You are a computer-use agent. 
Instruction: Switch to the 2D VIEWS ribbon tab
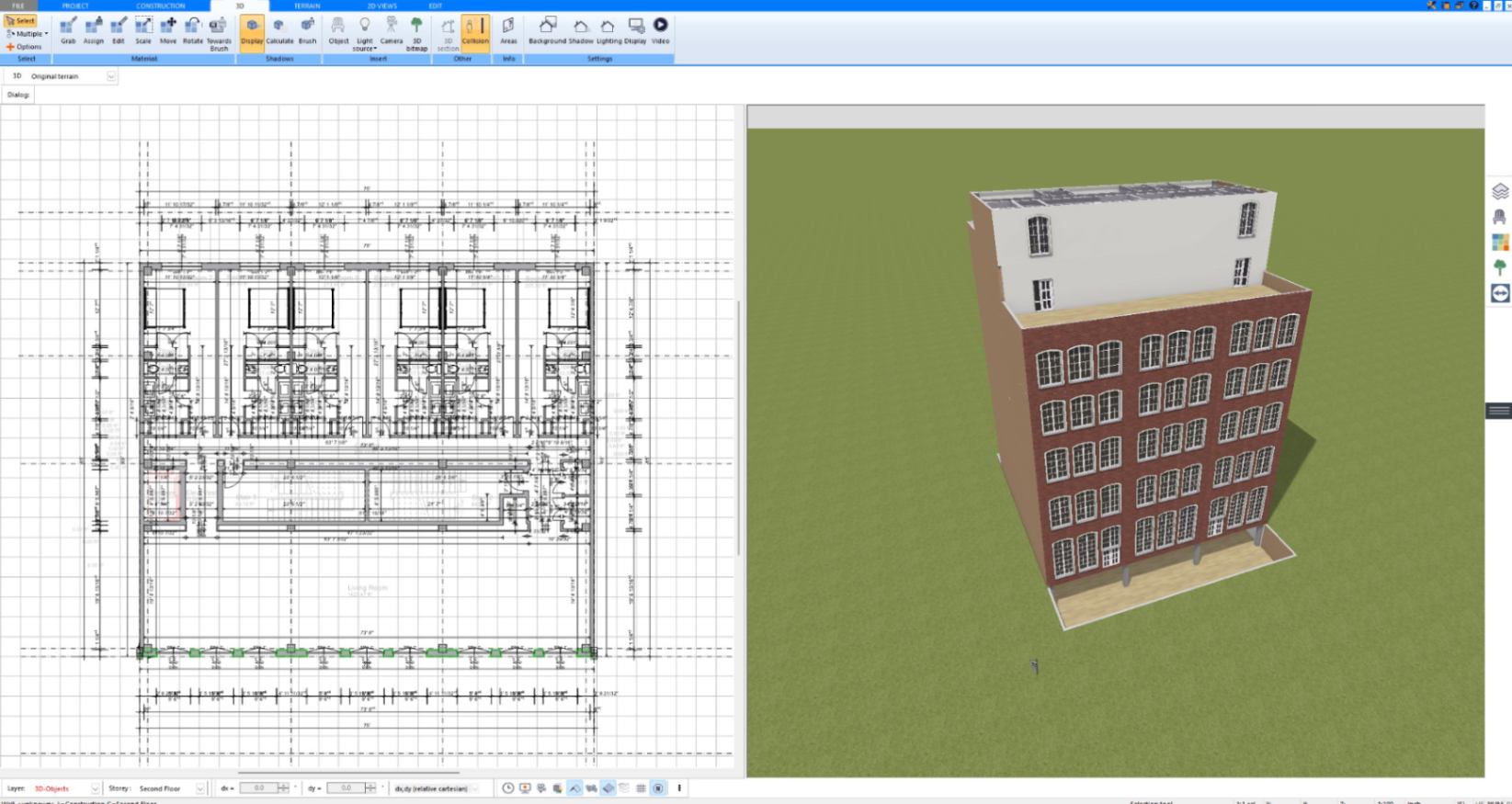tap(381, 6)
